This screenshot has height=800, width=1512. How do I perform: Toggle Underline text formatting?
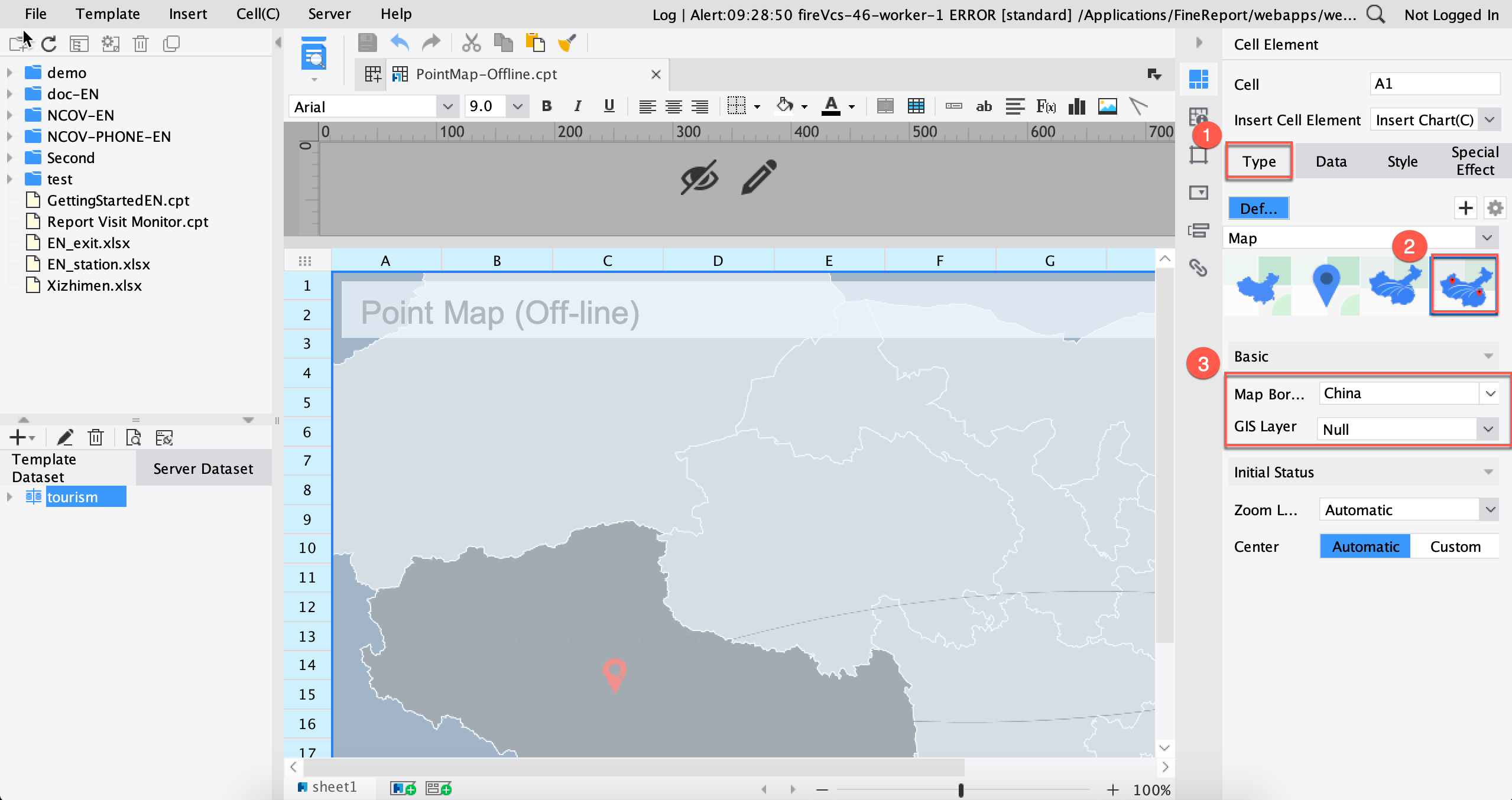click(609, 106)
